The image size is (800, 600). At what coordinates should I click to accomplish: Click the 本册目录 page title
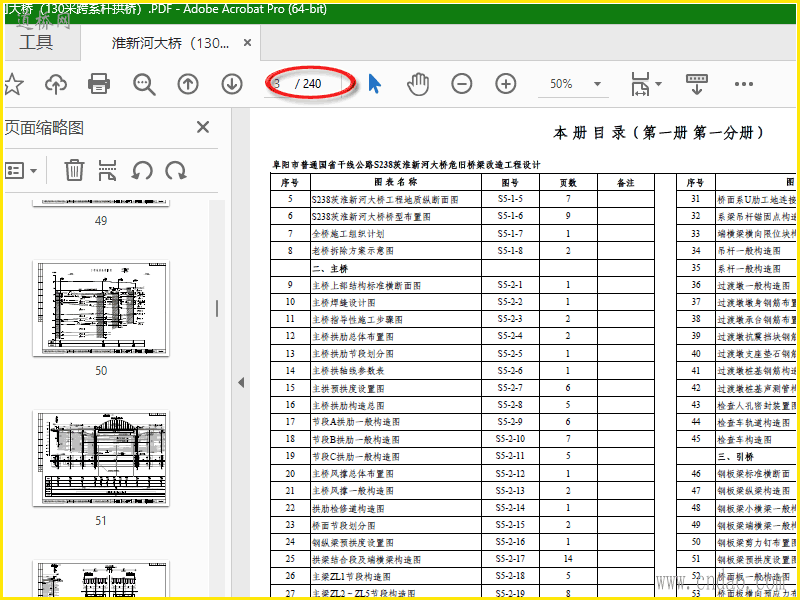(659, 133)
